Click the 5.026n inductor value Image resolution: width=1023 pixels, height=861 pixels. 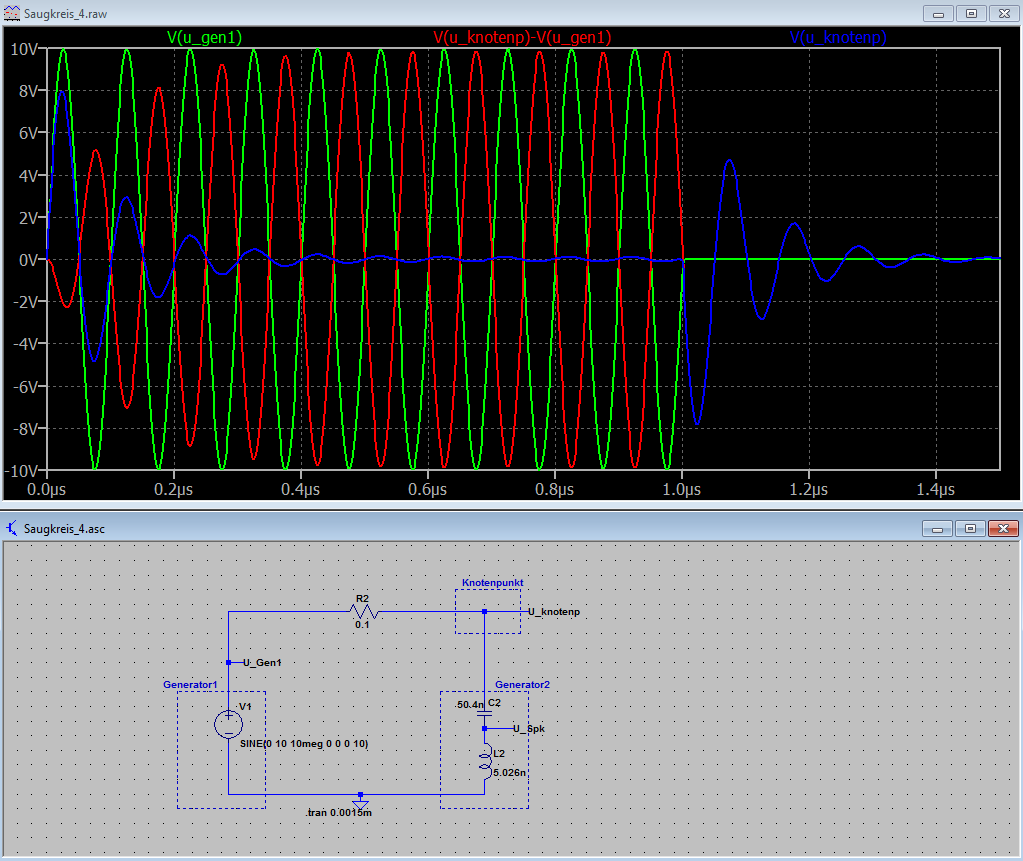point(510,772)
